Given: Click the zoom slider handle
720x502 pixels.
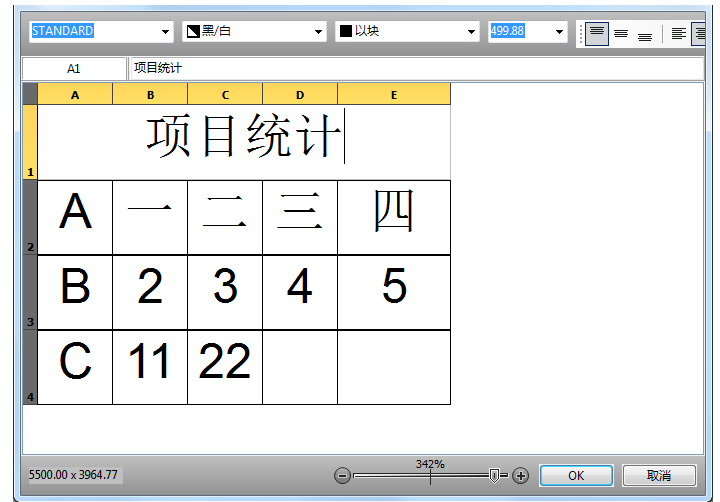Looking at the screenshot, I should (494, 475).
